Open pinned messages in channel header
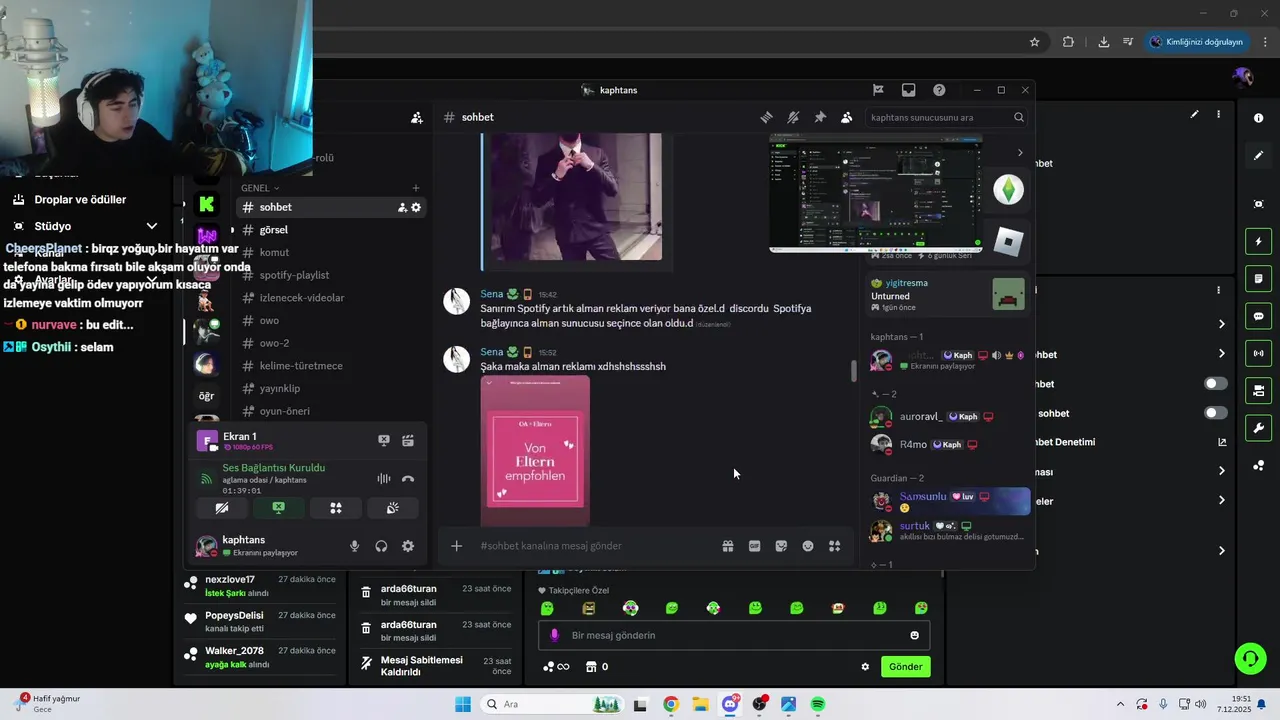The width and height of the screenshot is (1280, 720). click(820, 117)
